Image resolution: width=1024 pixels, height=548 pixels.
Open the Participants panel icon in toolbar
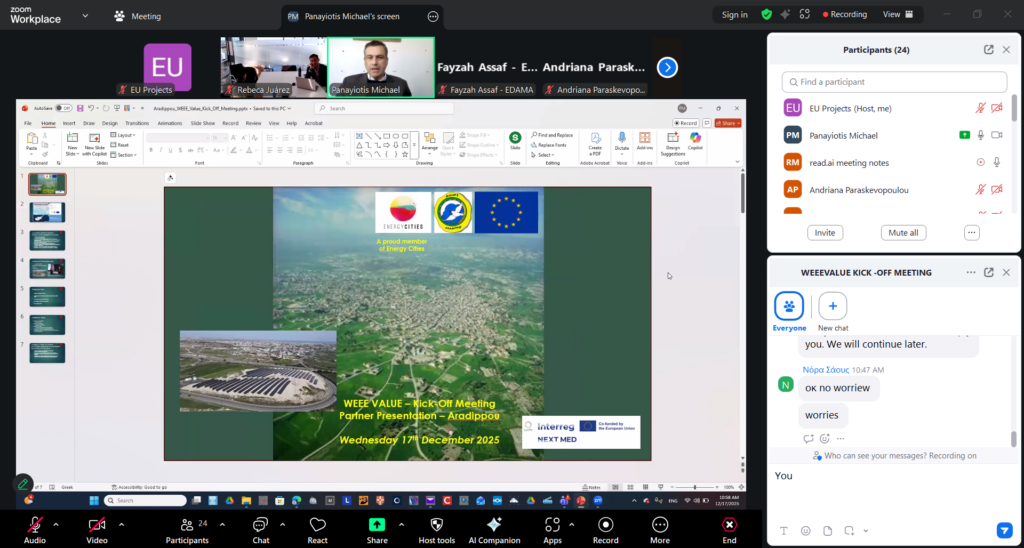pyautogui.click(x=187, y=525)
